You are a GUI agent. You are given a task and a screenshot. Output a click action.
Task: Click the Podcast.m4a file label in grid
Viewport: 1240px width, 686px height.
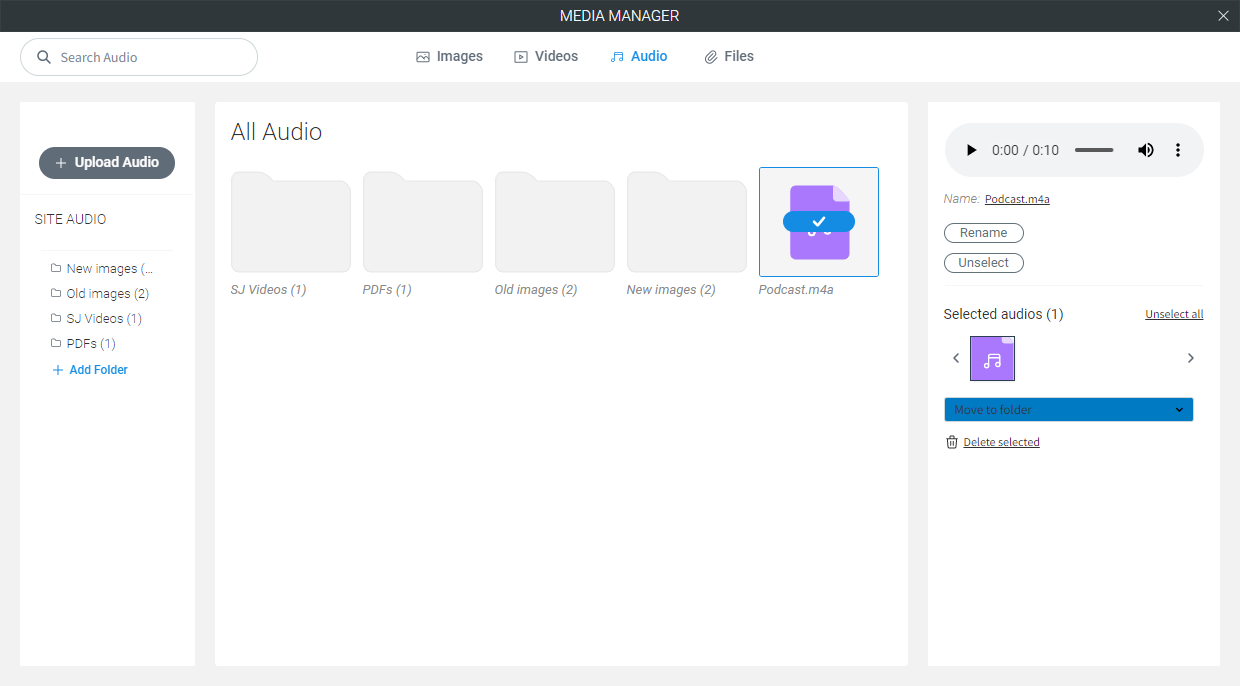coord(796,290)
